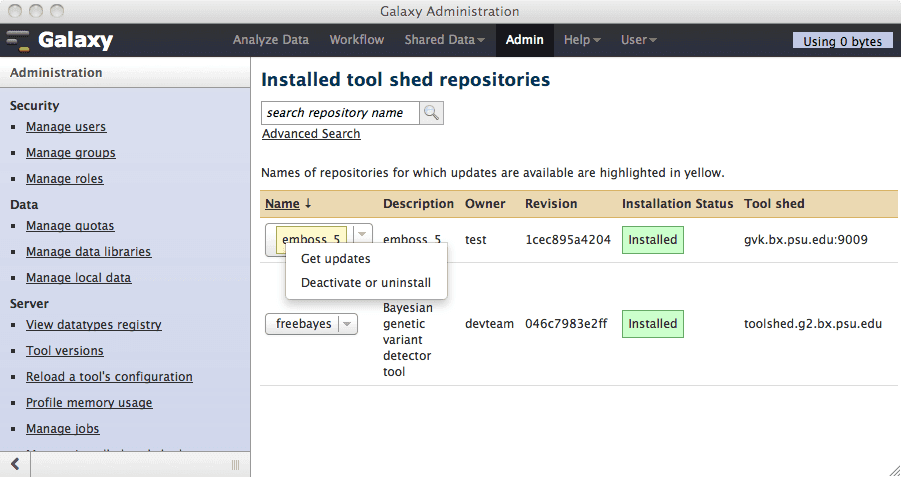
Task: Go to the Workflow tab
Action: (x=356, y=40)
